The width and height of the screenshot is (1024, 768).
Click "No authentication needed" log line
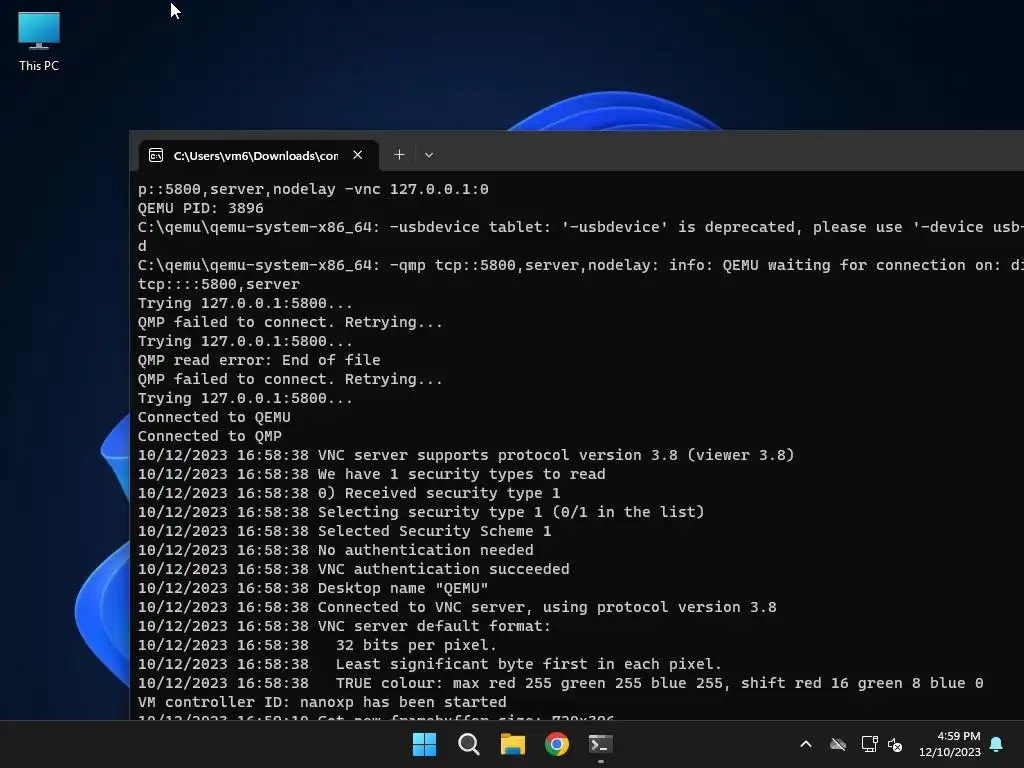[336, 551]
